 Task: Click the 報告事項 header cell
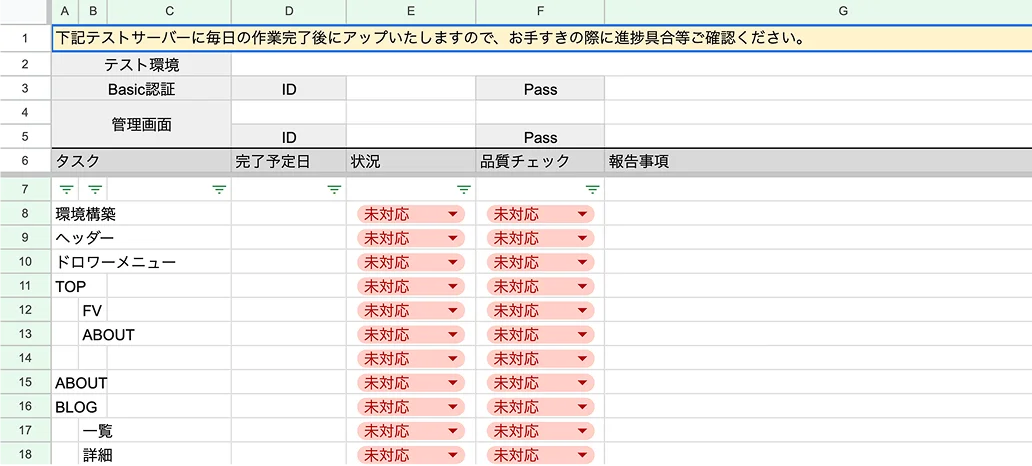click(x=817, y=160)
